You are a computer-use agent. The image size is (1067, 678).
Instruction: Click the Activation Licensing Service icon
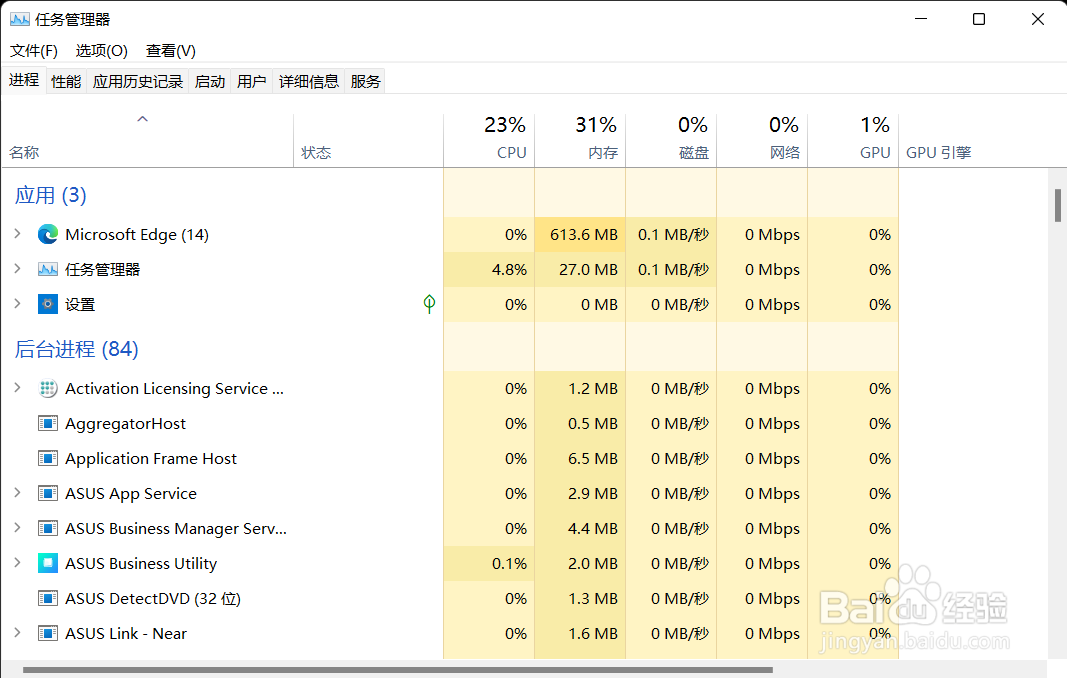[48, 389]
